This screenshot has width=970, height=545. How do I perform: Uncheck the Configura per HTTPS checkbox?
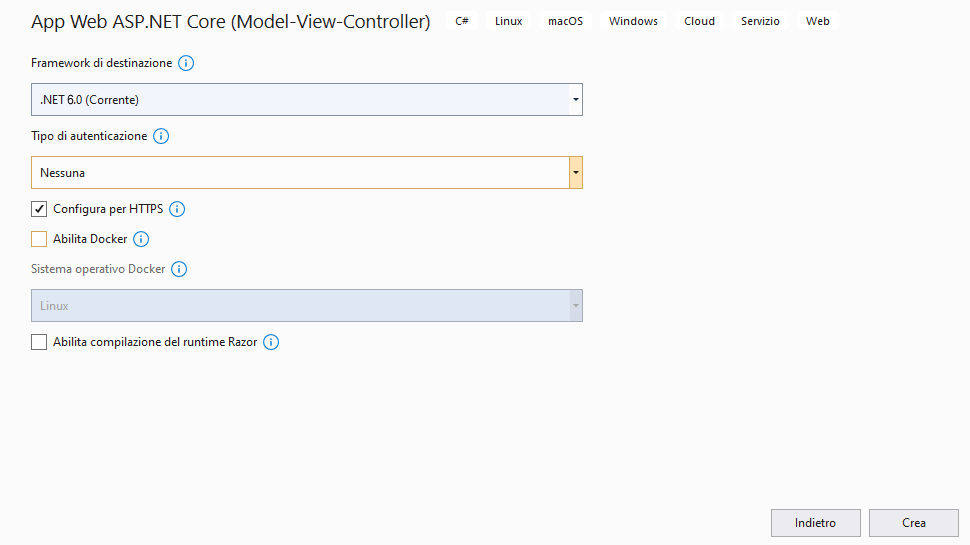(x=39, y=209)
